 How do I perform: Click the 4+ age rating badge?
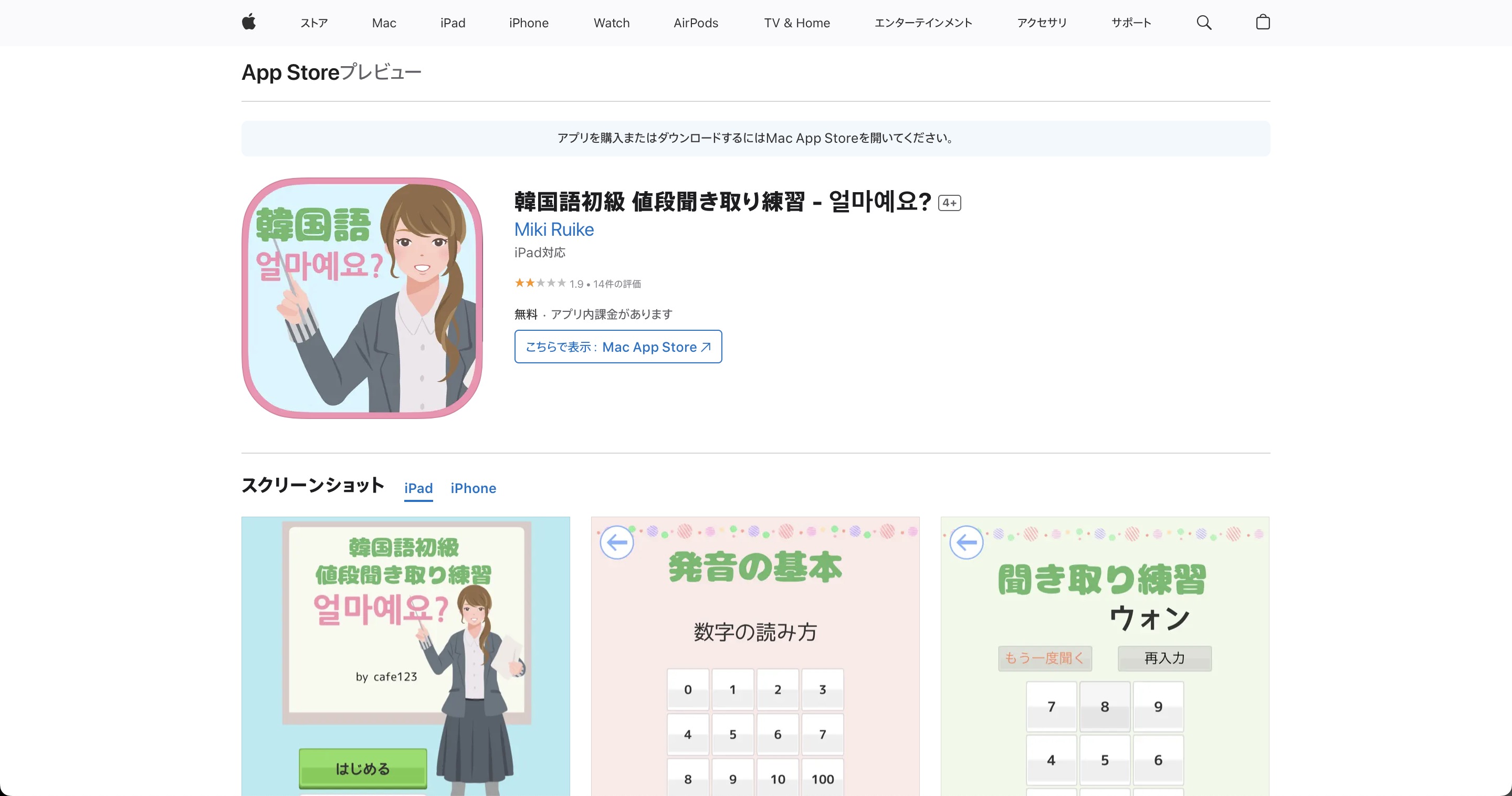950,202
